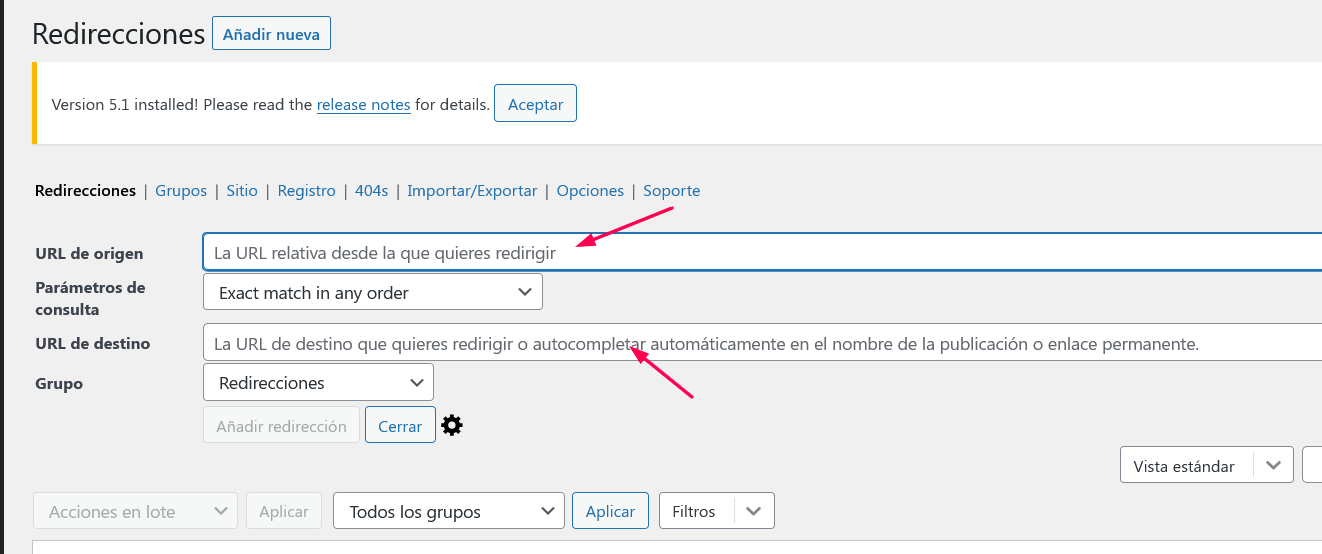Open the Todos los grupos dropdown

[x=449, y=511]
